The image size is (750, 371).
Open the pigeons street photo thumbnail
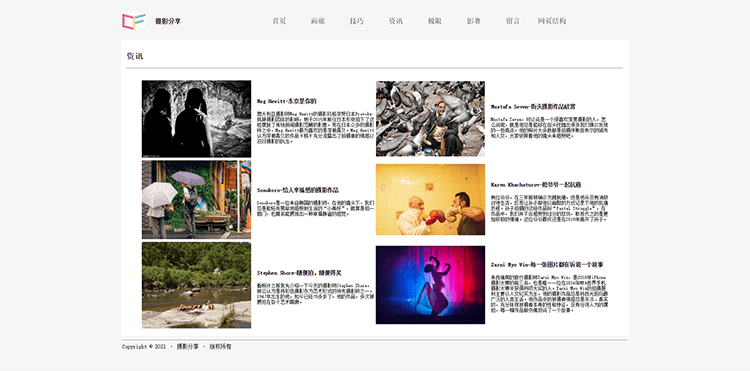[x=430, y=119]
